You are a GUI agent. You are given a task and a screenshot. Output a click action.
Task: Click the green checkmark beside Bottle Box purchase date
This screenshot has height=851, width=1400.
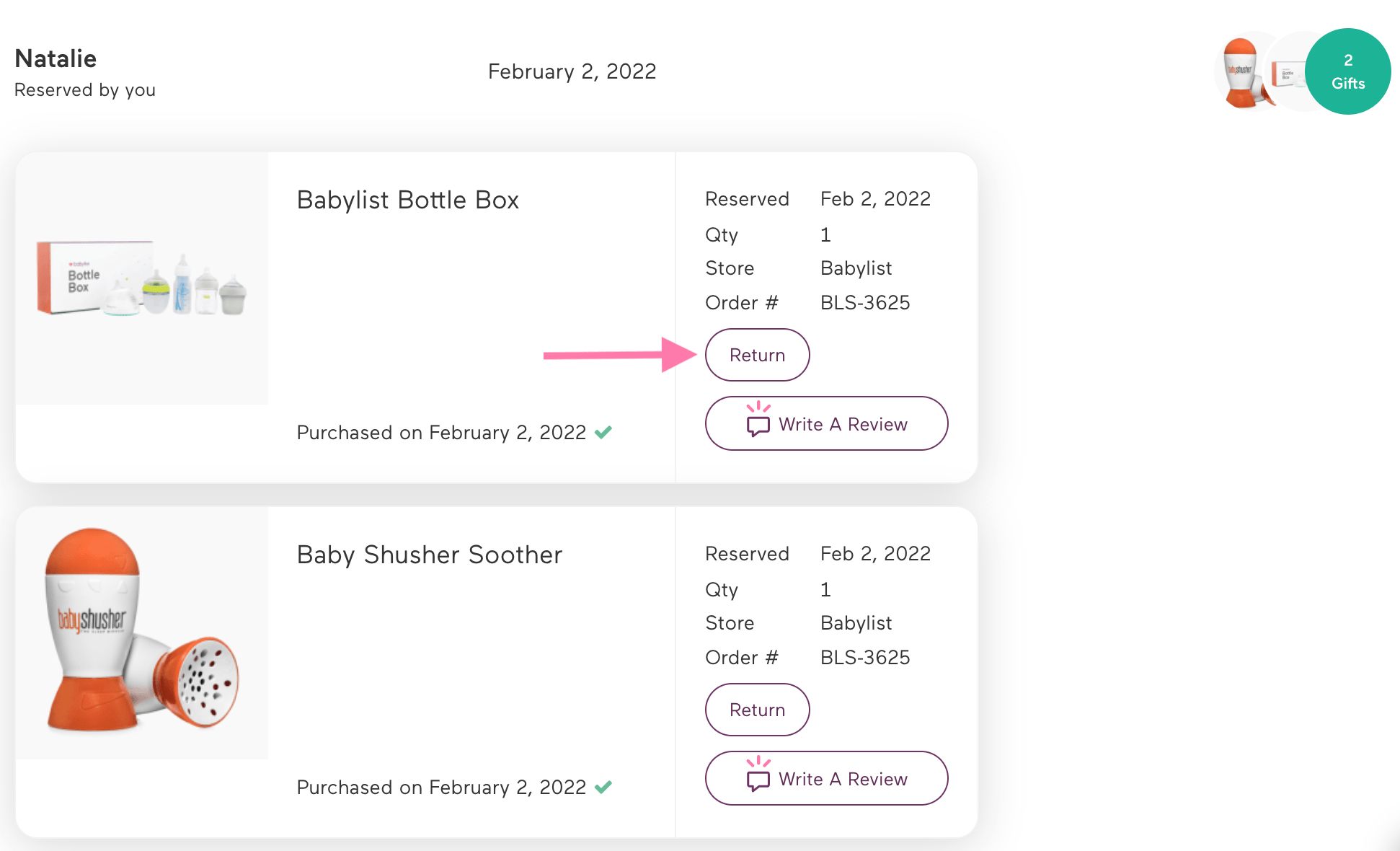tap(604, 431)
